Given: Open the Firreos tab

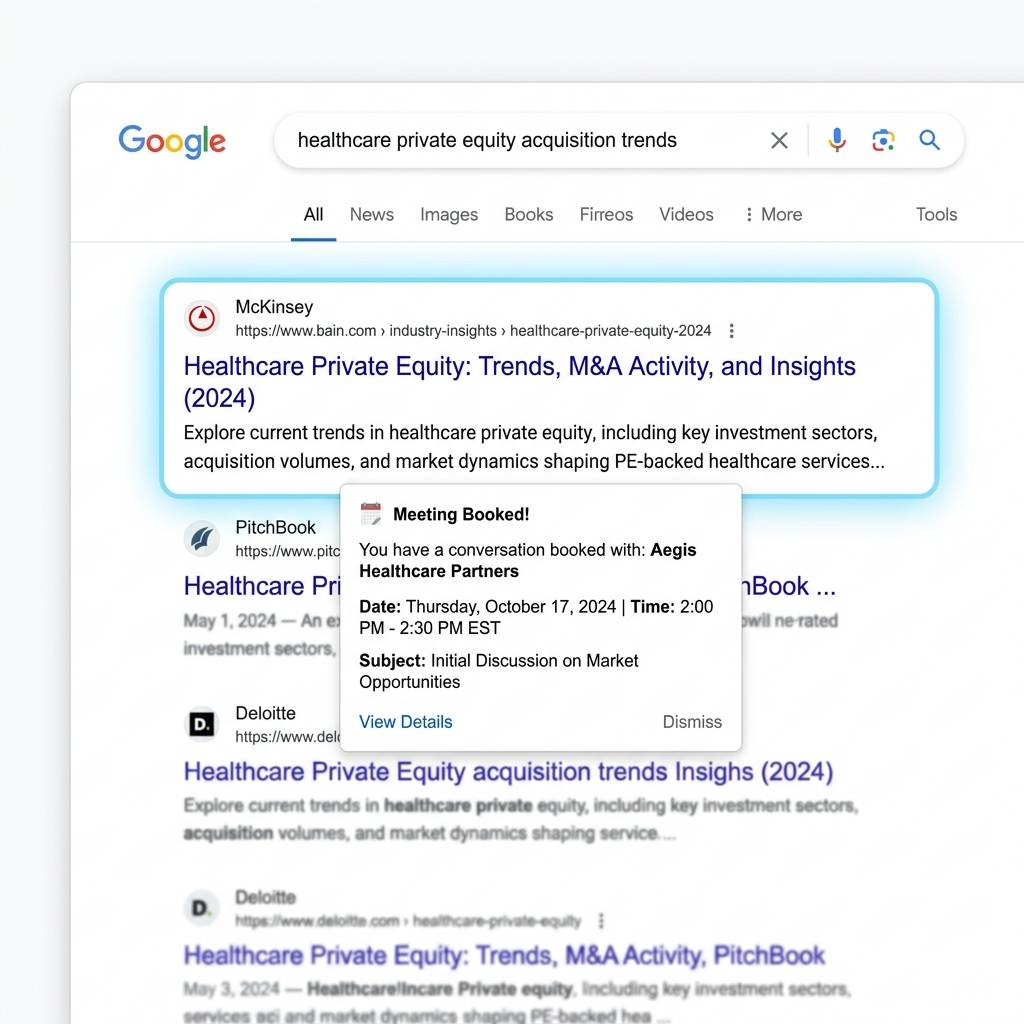Looking at the screenshot, I should pyautogui.click(x=606, y=214).
